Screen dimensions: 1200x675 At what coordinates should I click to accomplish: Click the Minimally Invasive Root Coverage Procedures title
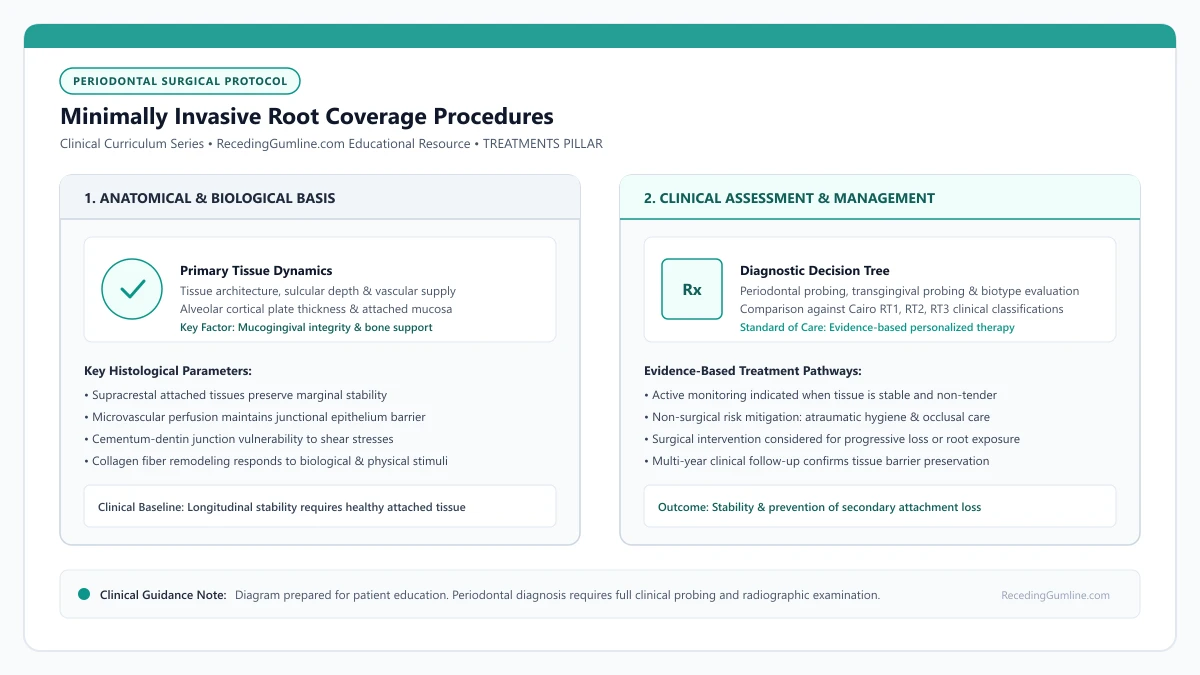point(307,116)
